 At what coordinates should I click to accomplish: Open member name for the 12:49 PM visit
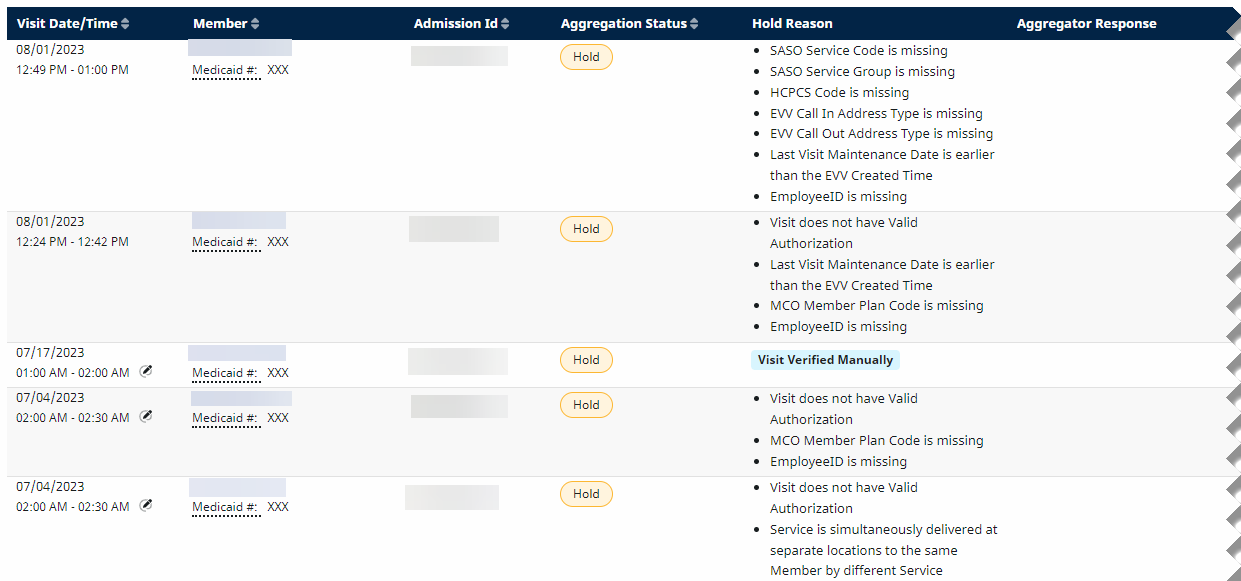240,48
